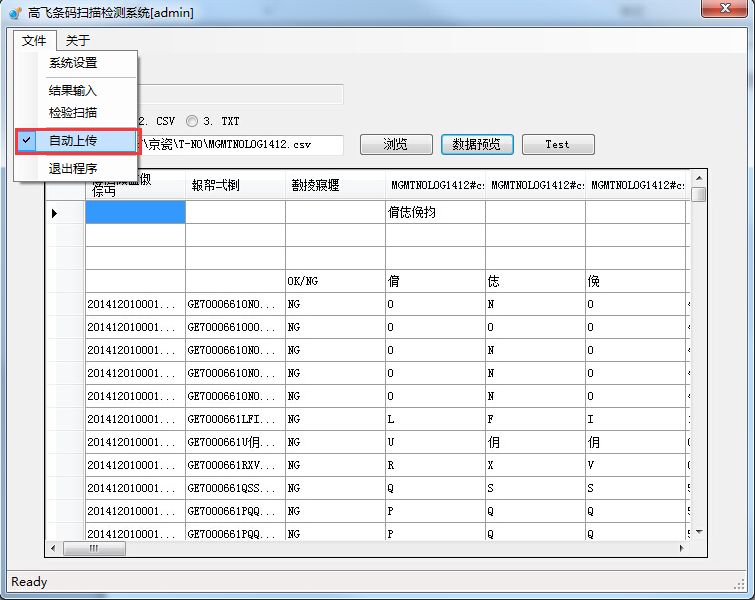Image resolution: width=755 pixels, height=600 pixels.
Task: Open the 关于 menu
Action: pos(77,41)
